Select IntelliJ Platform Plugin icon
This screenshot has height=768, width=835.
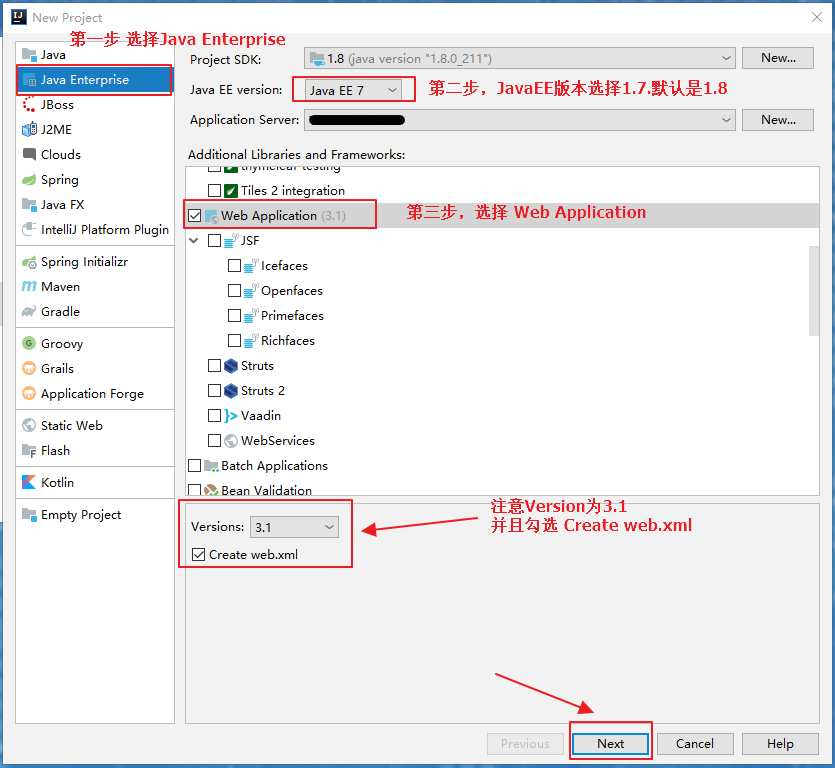coord(29,230)
